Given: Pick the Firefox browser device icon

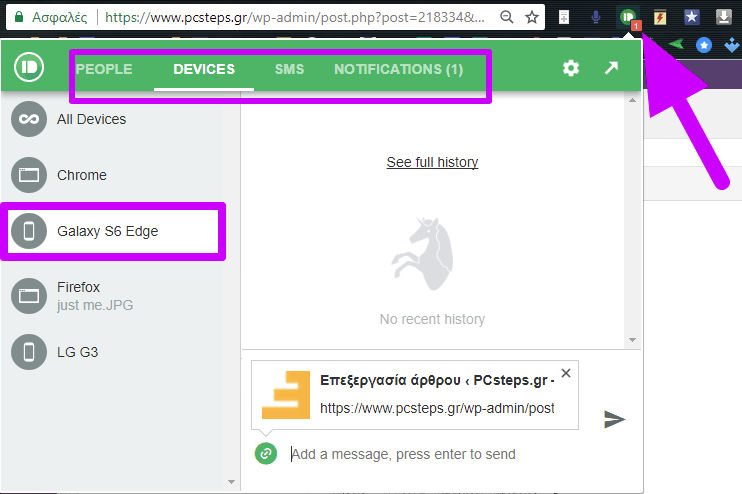Looking at the screenshot, I should 29,296.
